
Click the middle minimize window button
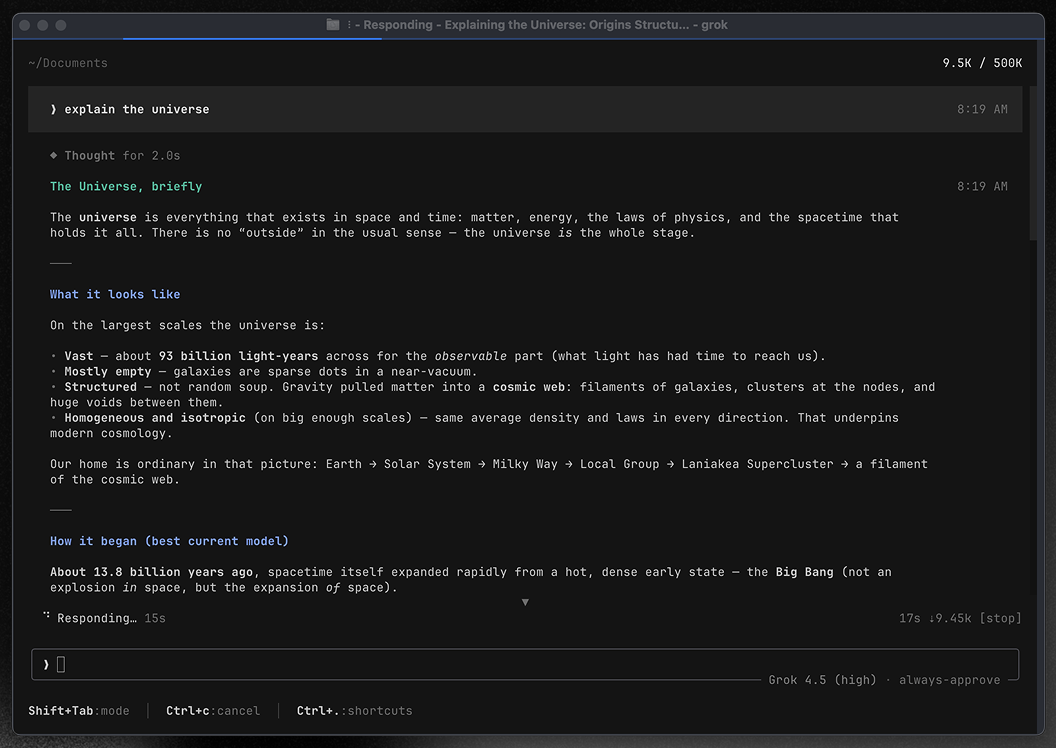[42, 25]
